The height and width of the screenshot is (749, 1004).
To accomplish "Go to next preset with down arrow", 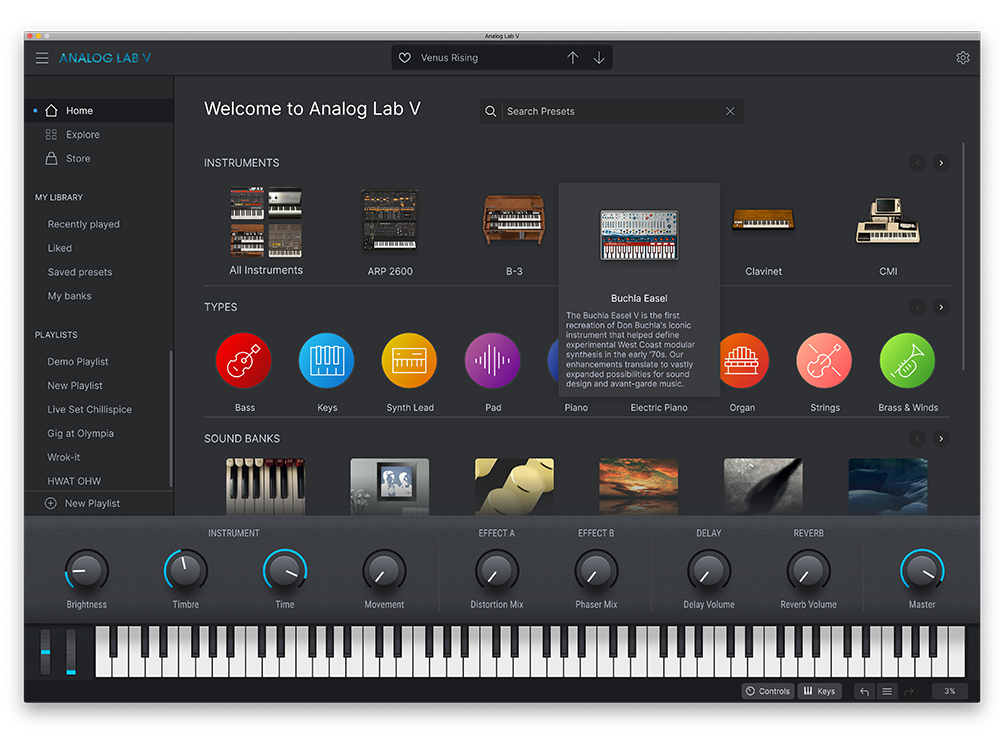I will pos(599,58).
